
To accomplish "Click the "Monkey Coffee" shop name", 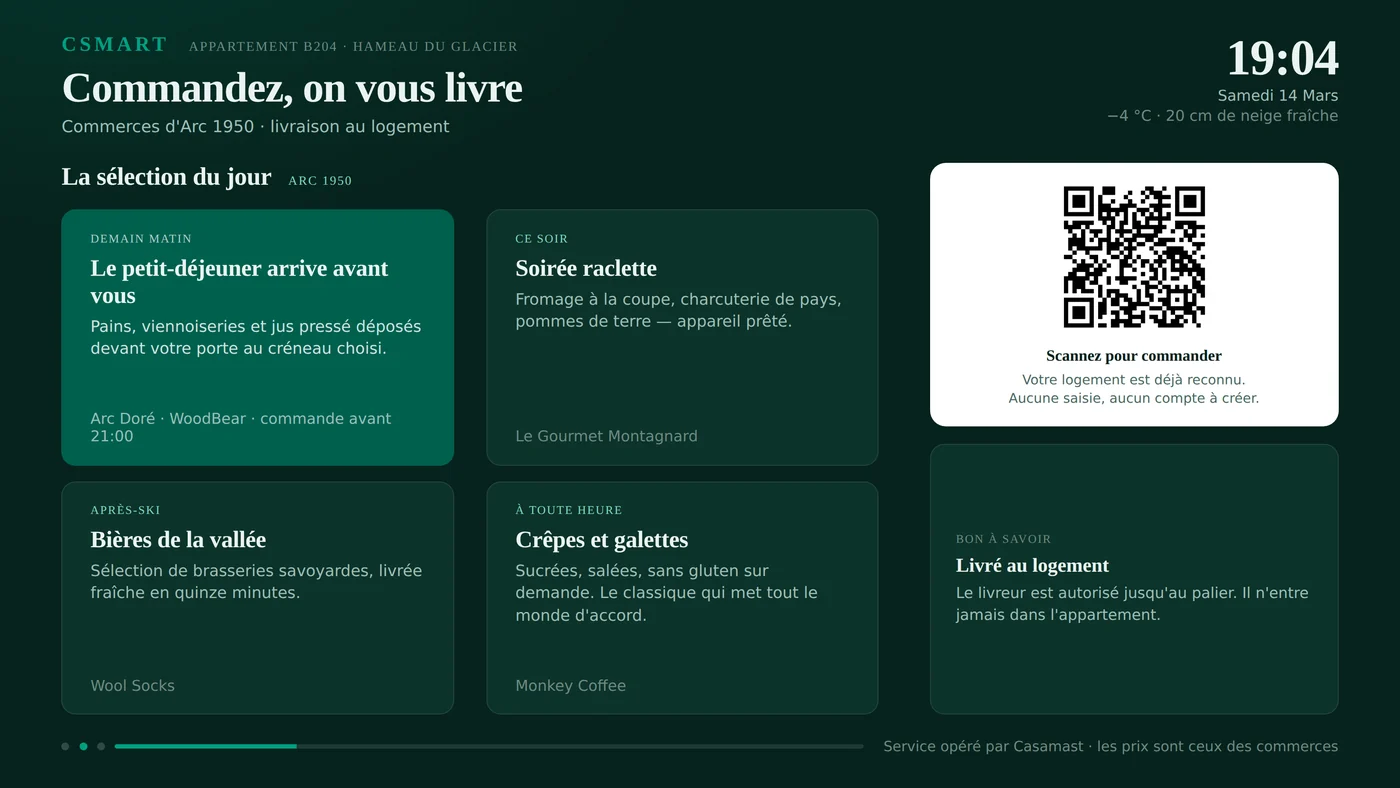I will pos(571,686).
